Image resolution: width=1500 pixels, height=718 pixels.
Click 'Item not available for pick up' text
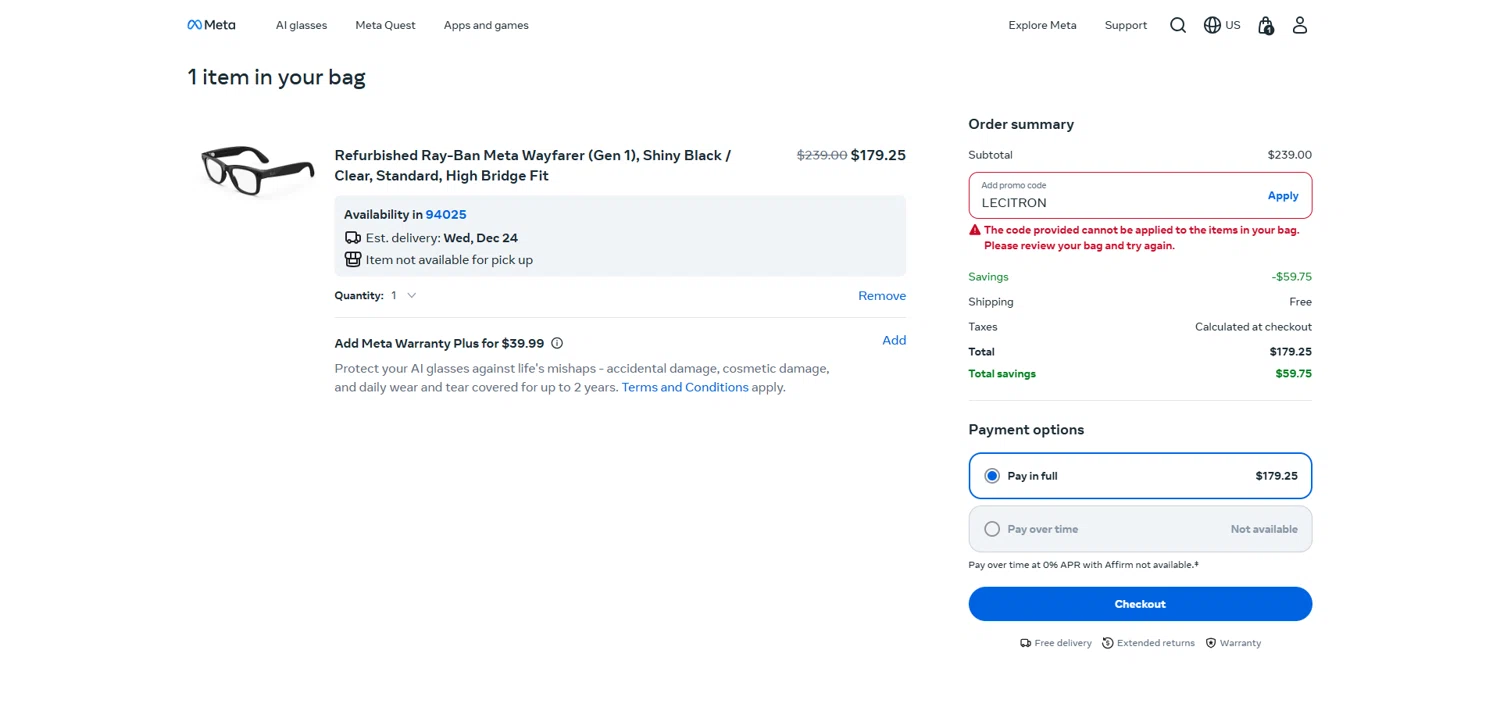click(449, 260)
